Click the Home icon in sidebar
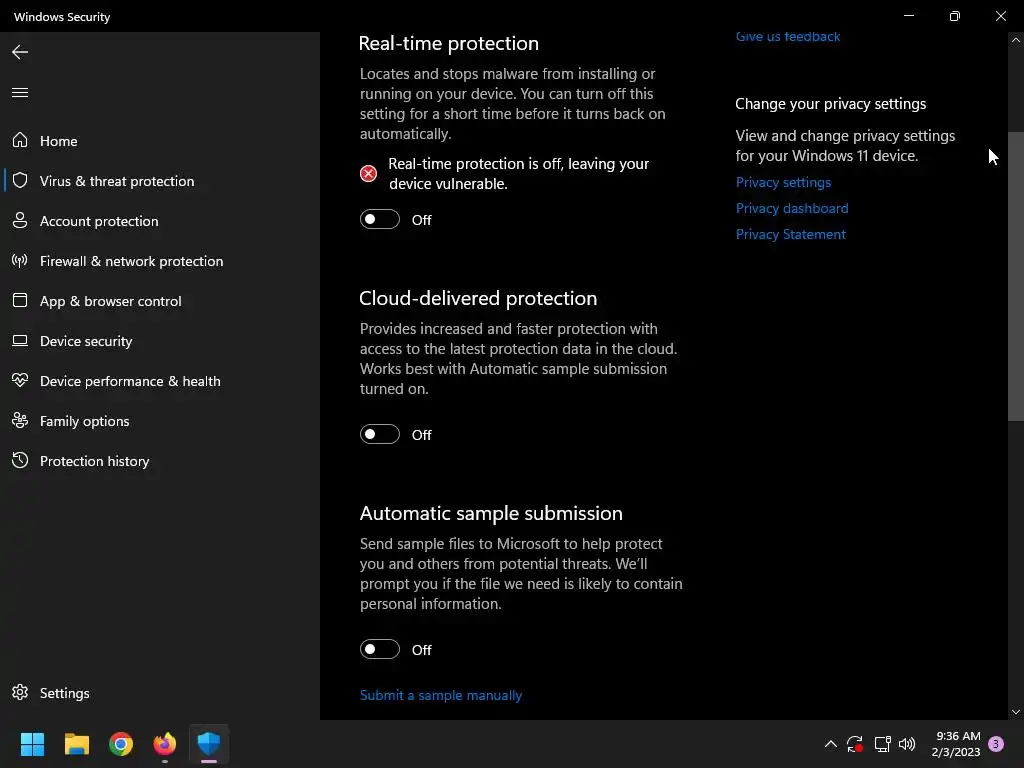 click(20, 141)
